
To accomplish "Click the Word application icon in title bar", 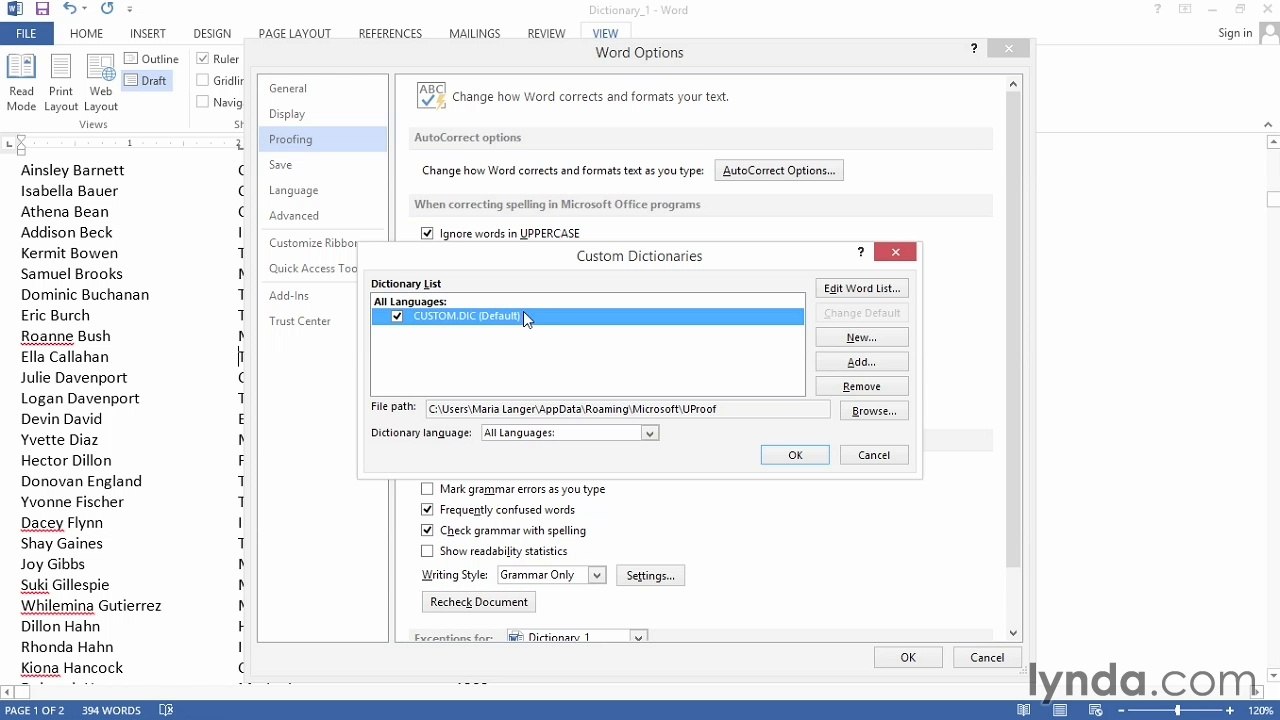I will pyautogui.click(x=15, y=9).
